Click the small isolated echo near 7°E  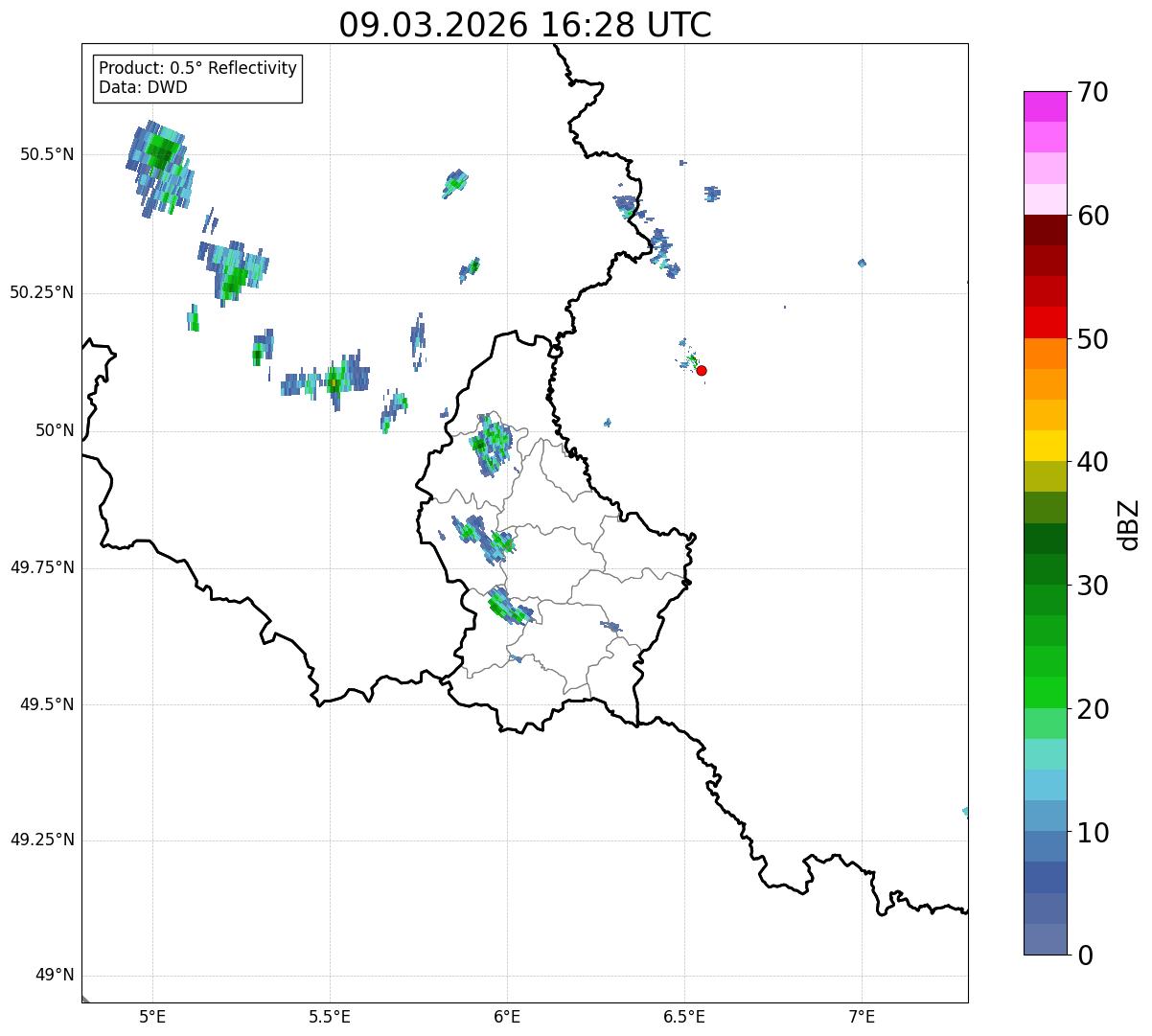(862, 263)
